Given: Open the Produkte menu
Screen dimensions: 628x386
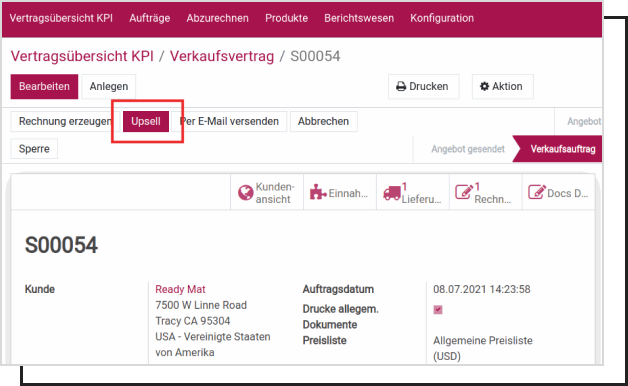Looking at the screenshot, I should click(x=286, y=18).
